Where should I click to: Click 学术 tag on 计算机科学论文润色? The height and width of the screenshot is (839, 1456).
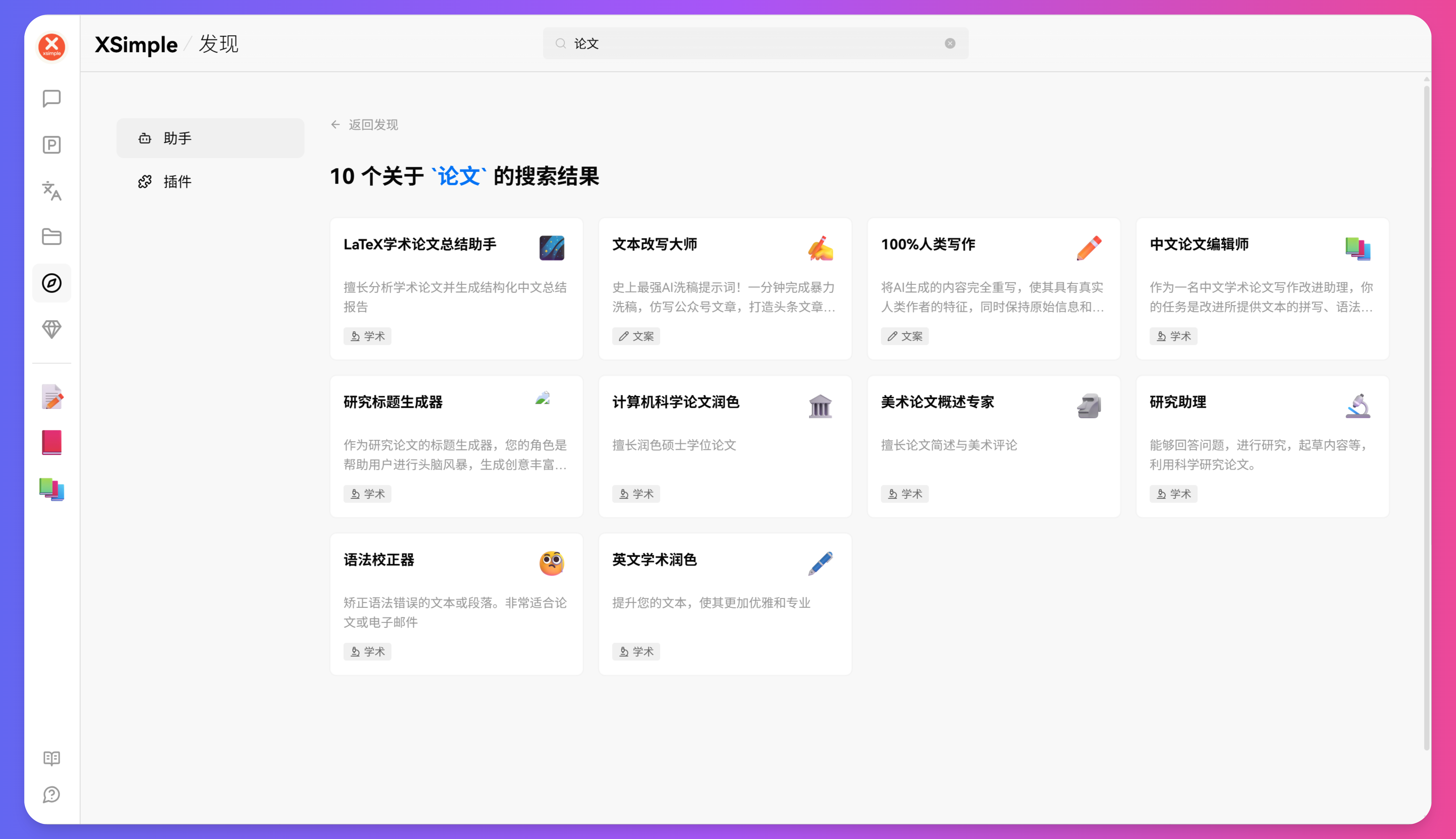coord(636,494)
